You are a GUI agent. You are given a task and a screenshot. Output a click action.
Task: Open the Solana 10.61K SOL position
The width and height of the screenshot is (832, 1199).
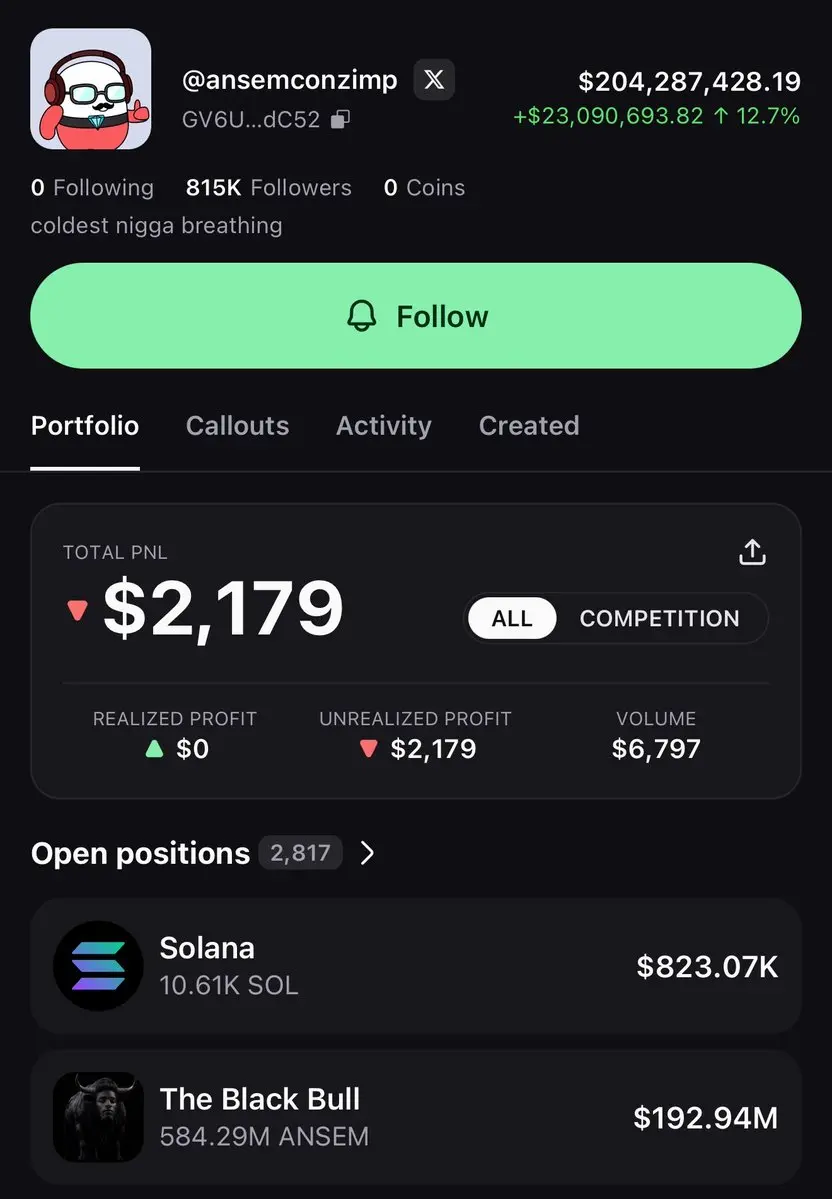coord(416,966)
